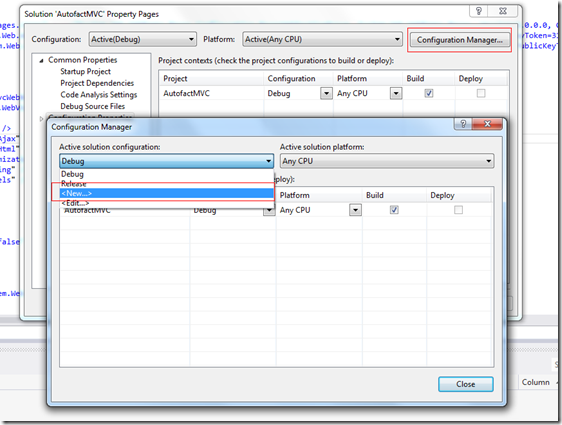Click help icon in Property Pages title bar
Image resolution: width=562 pixels, height=425 pixels.
478,11
